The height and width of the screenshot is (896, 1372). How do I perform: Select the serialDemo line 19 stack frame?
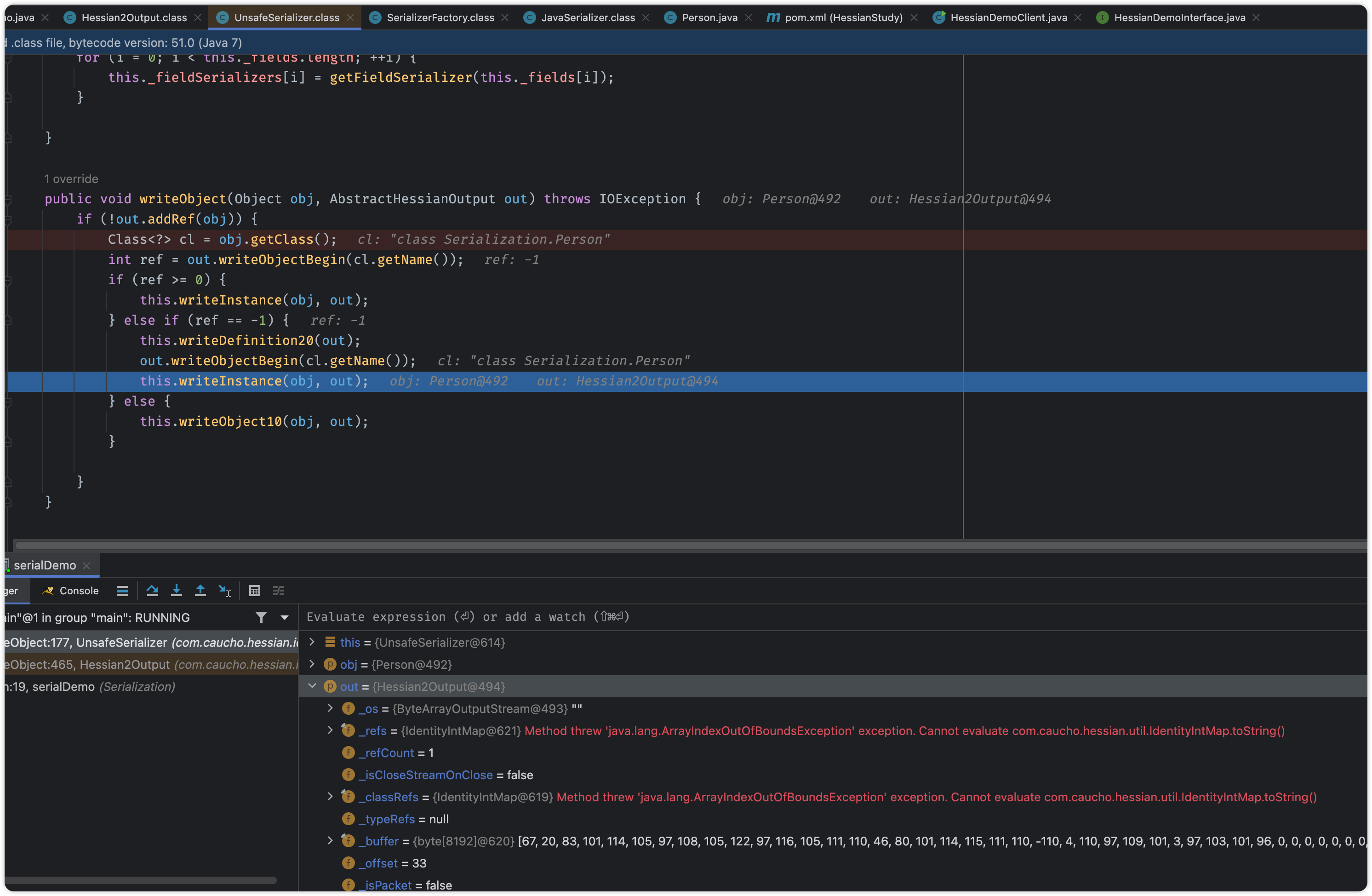click(x=151, y=686)
